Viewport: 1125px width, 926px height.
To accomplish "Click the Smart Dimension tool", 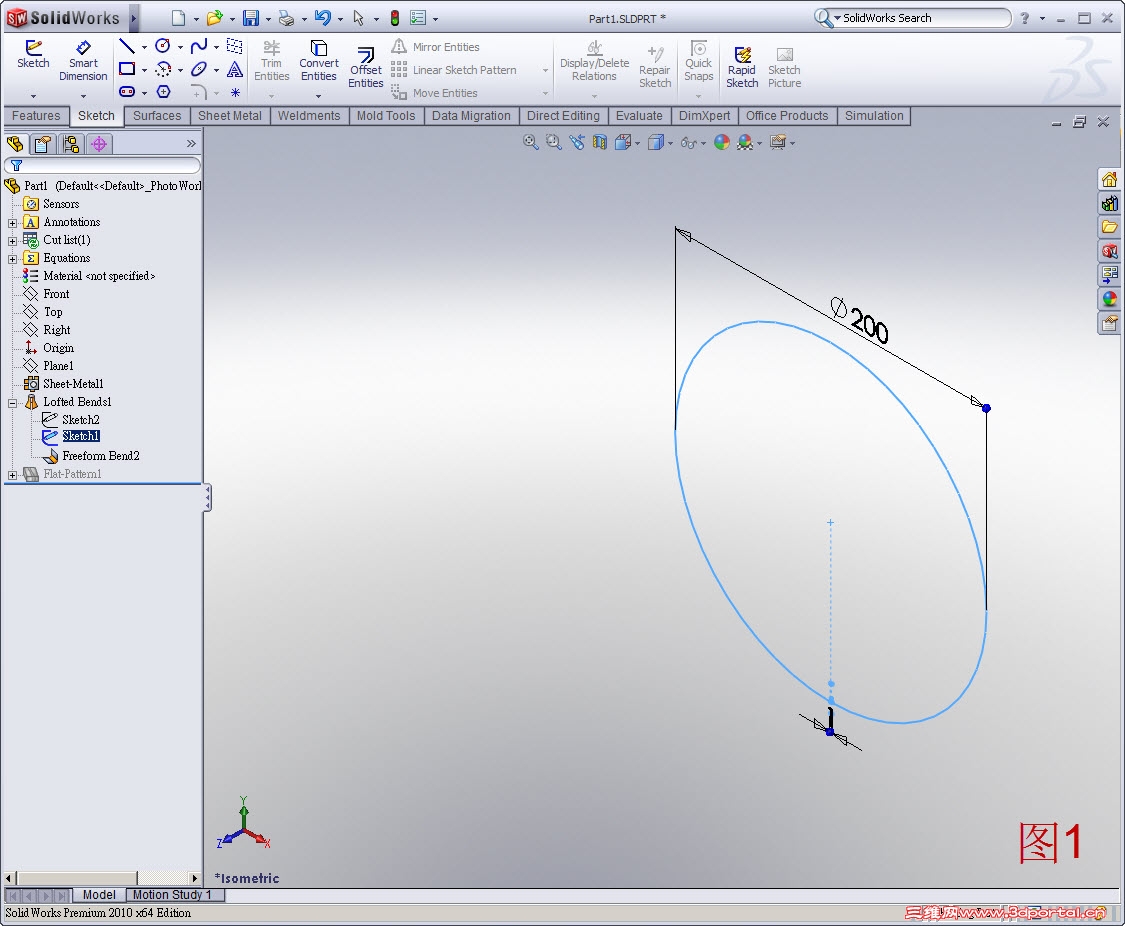I will [83, 60].
